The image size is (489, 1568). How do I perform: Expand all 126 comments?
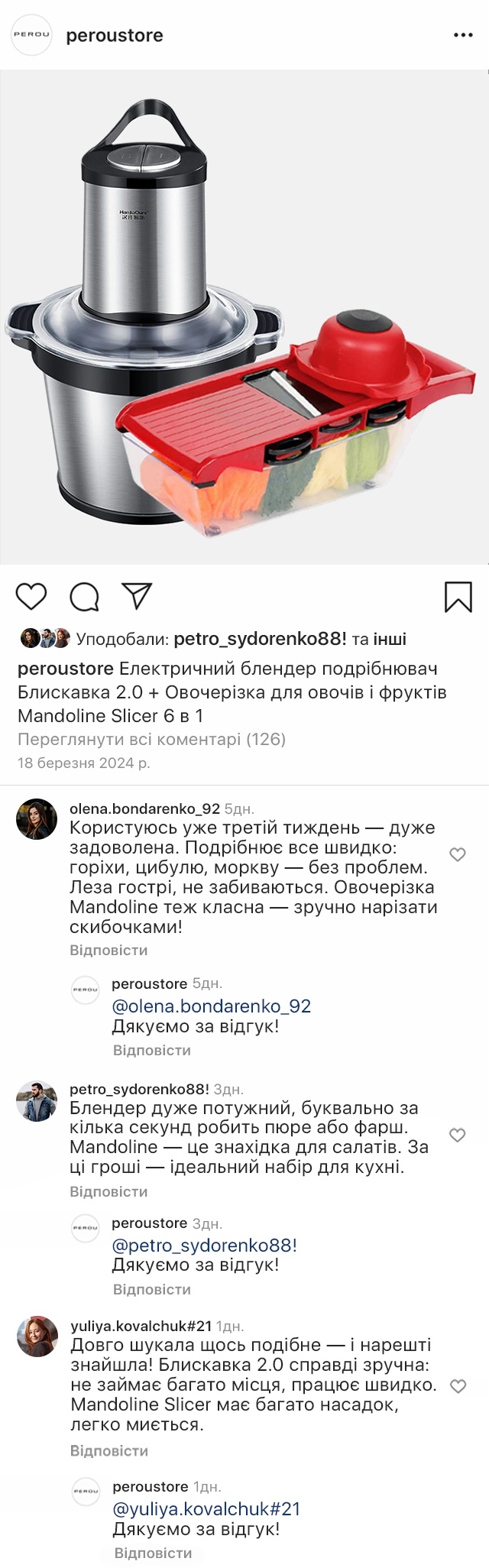click(x=151, y=739)
